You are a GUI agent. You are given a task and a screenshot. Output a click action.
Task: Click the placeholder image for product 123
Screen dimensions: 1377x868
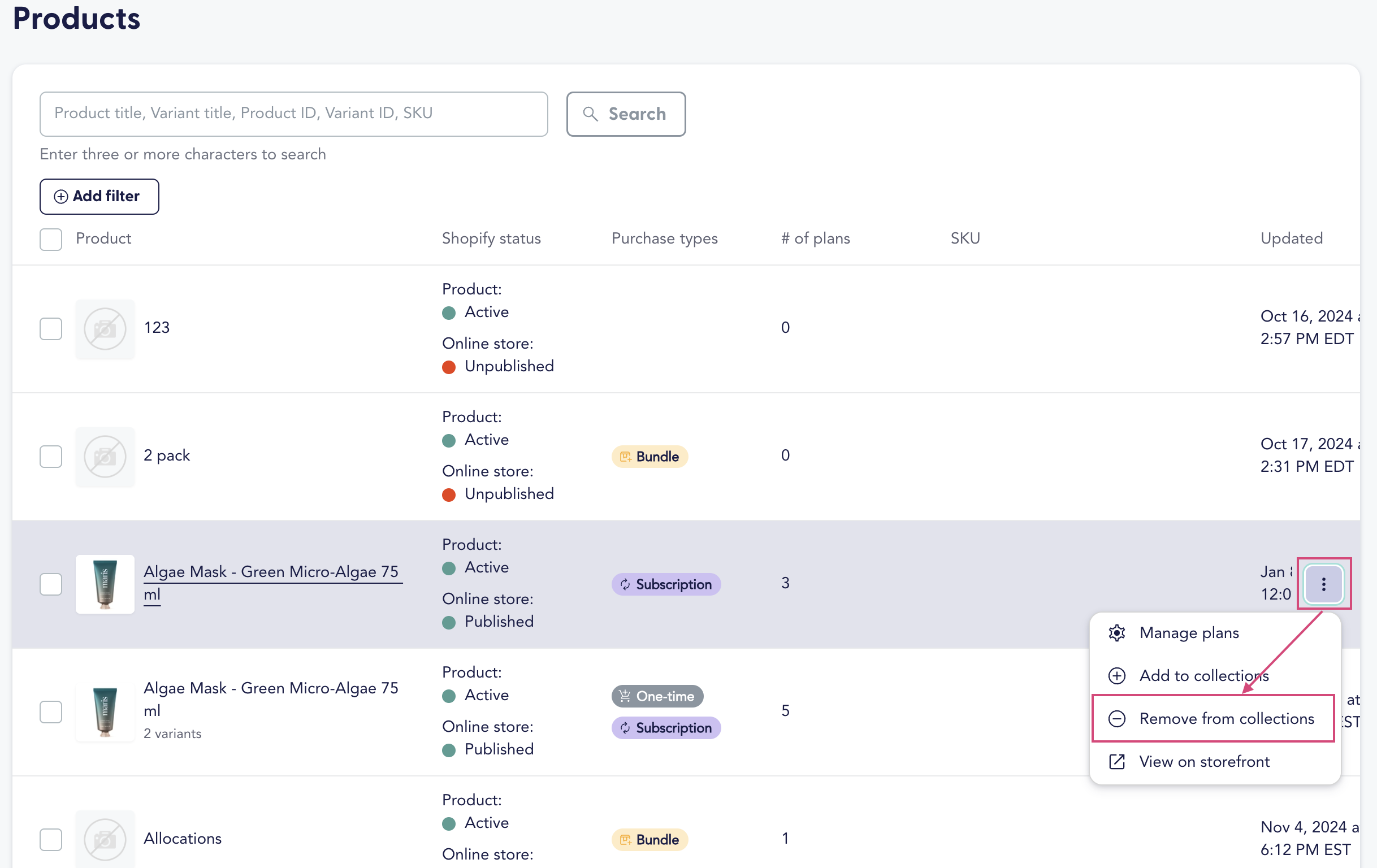[x=105, y=329]
